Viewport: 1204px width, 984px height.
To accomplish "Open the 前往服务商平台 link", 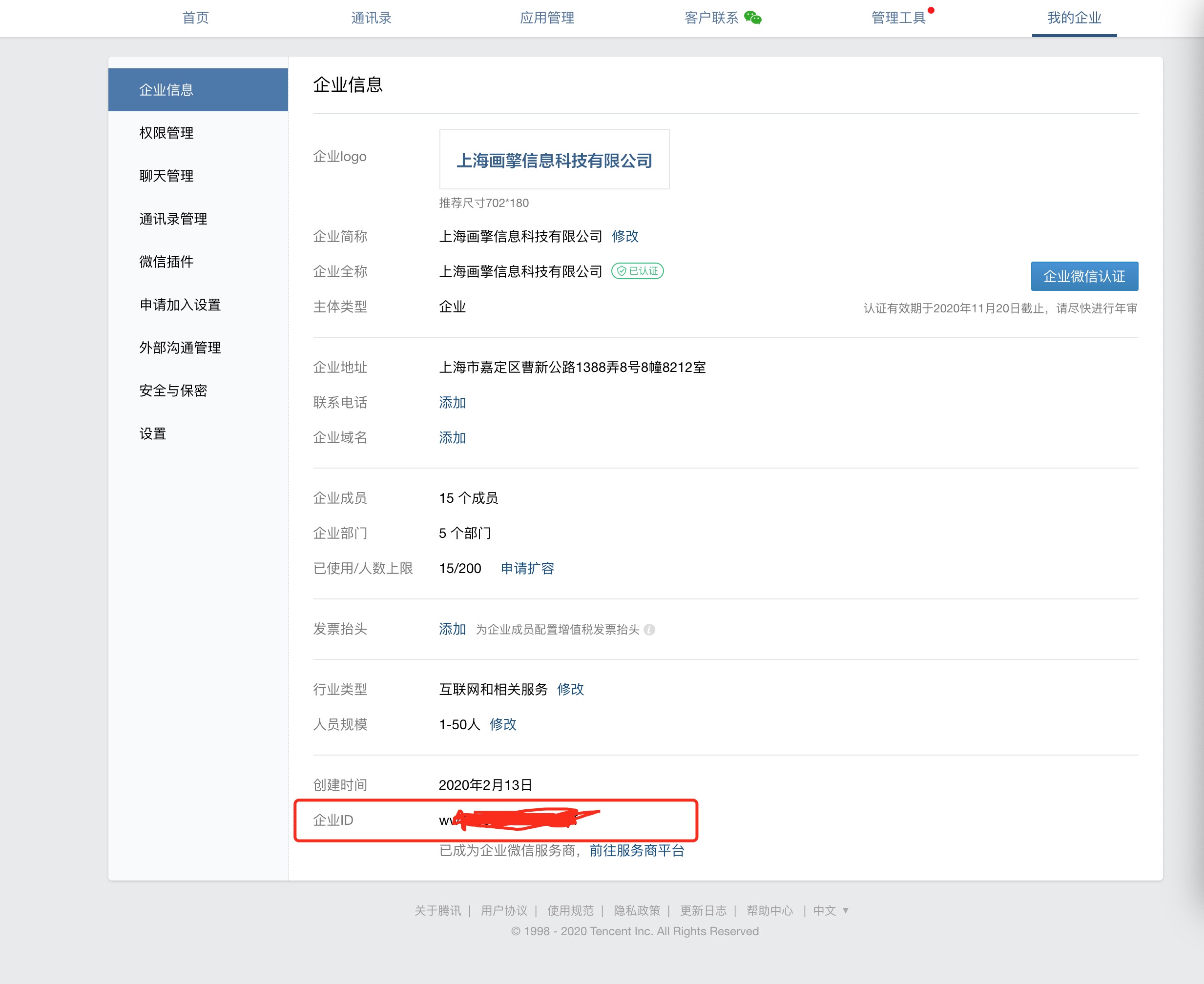I will coord(637,850).
